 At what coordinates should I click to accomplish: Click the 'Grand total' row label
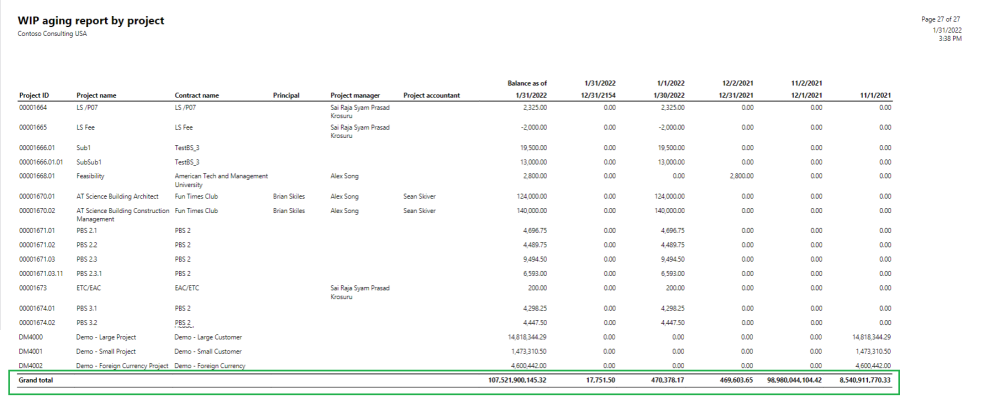click(x=36, y=381)
